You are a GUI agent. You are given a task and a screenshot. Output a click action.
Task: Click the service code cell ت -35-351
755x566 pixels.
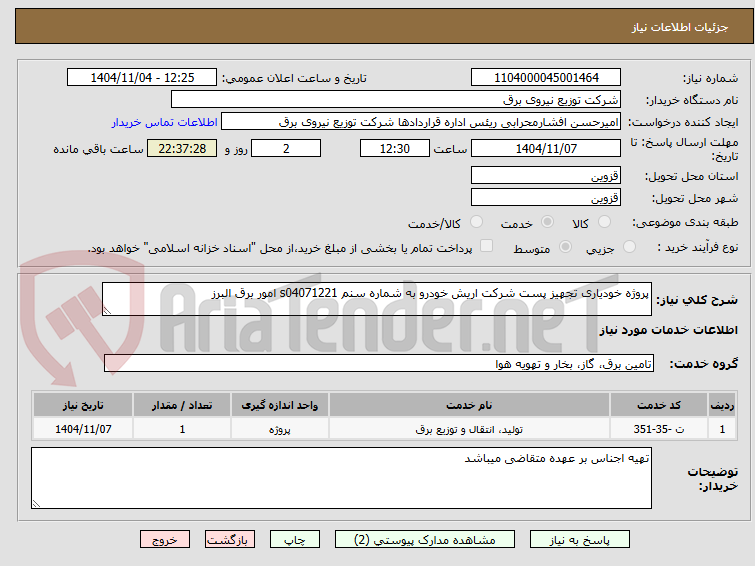[659, 429]
